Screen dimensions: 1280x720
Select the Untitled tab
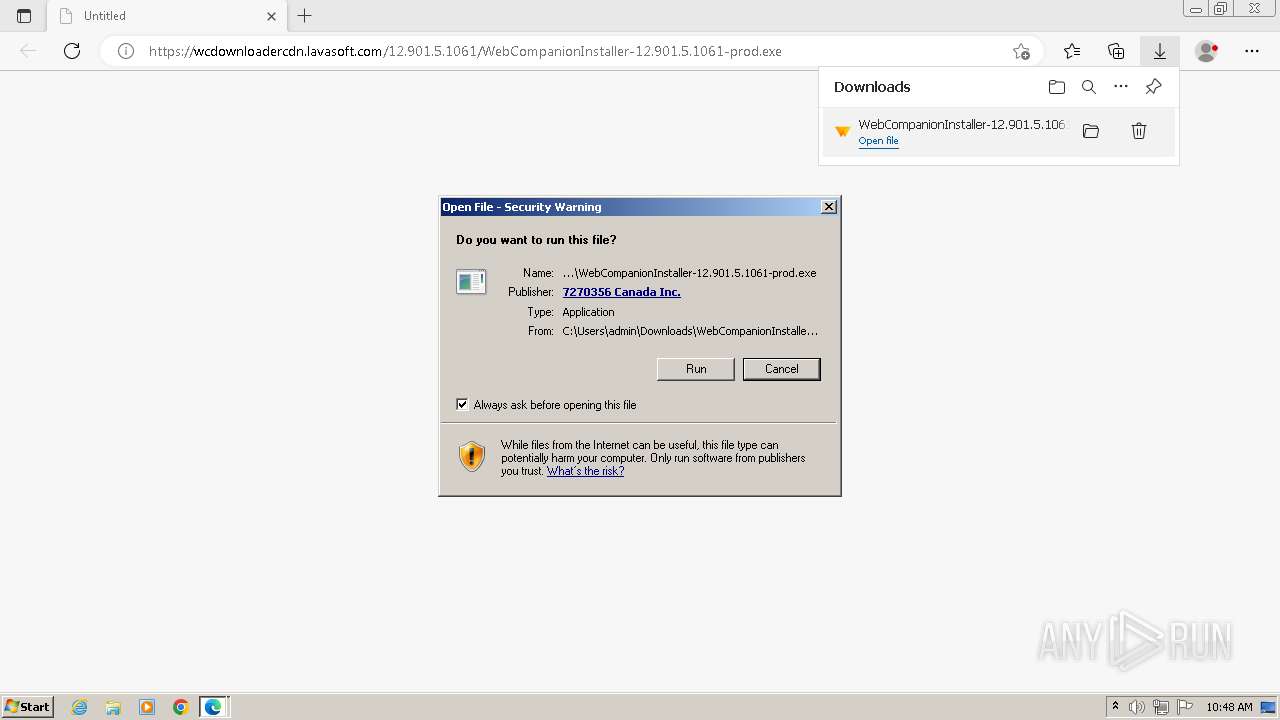point(167,16)
